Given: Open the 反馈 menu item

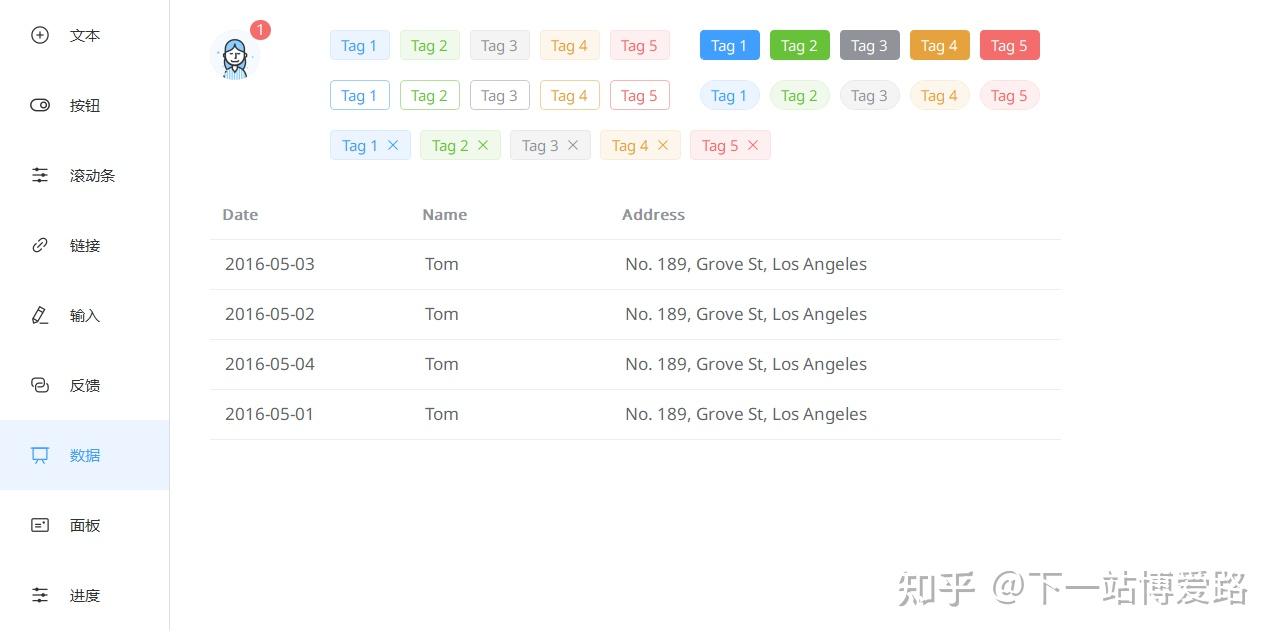Looking at the screenshot, I should [x=85, y=385].
